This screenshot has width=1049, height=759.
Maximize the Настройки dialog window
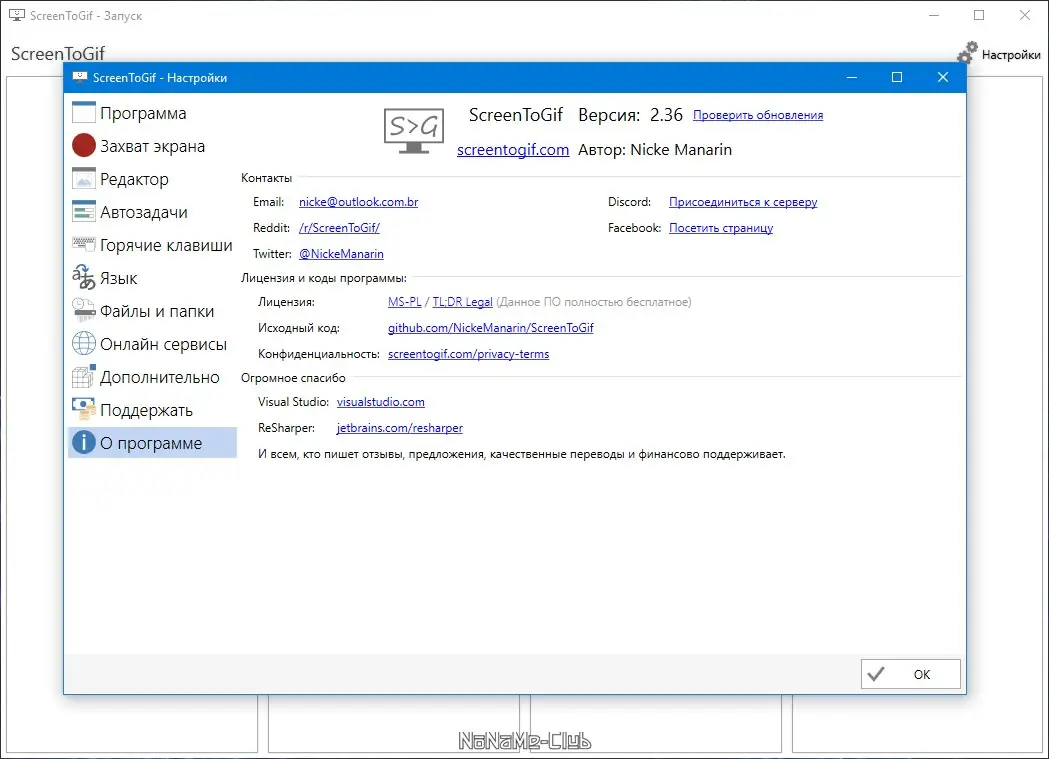pyautogui.click(x=897, y=78)
